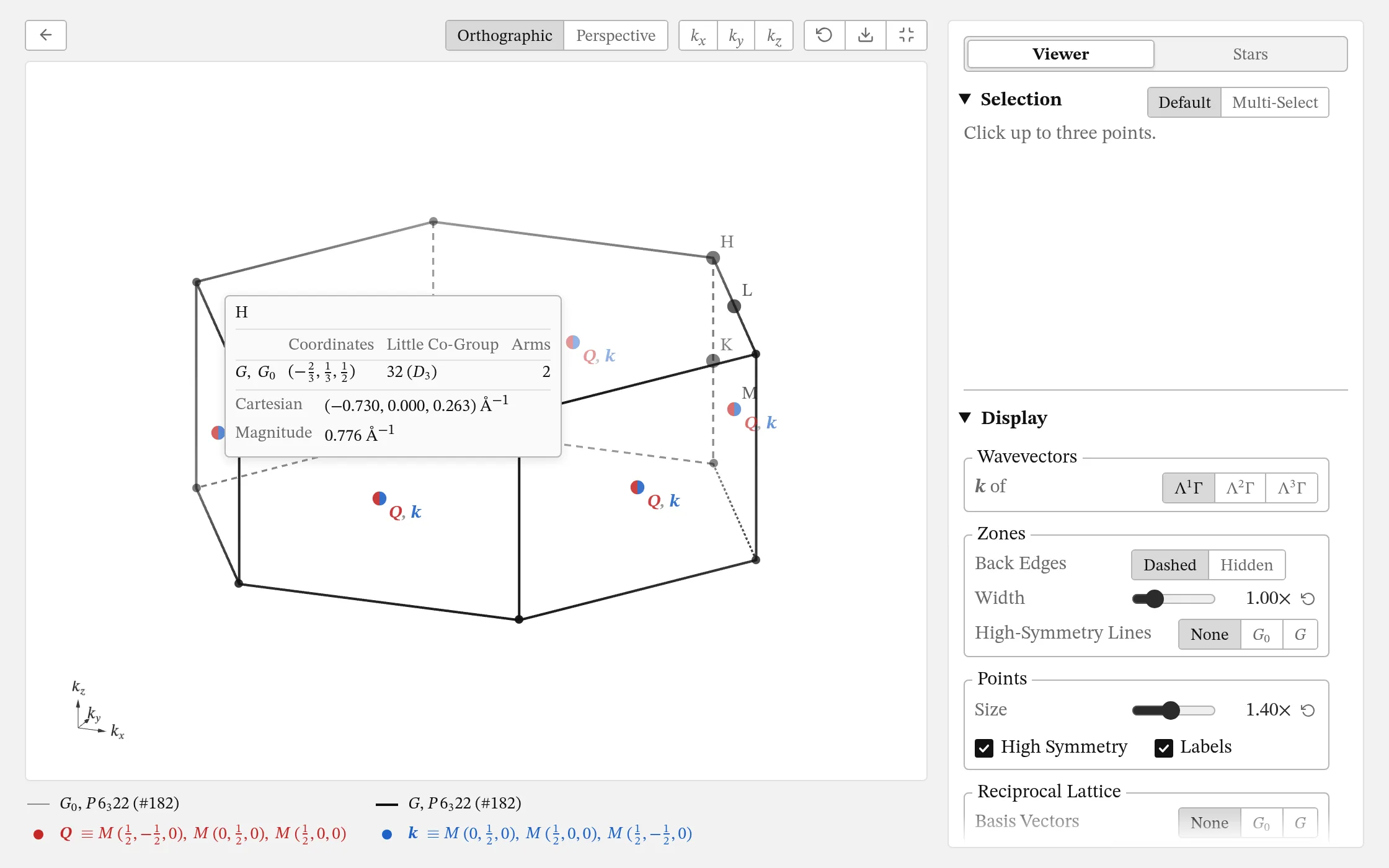1389x868 pixels.
Task: Select Default selection mode
Action: pyautogui.click(x=1184, y=102)
